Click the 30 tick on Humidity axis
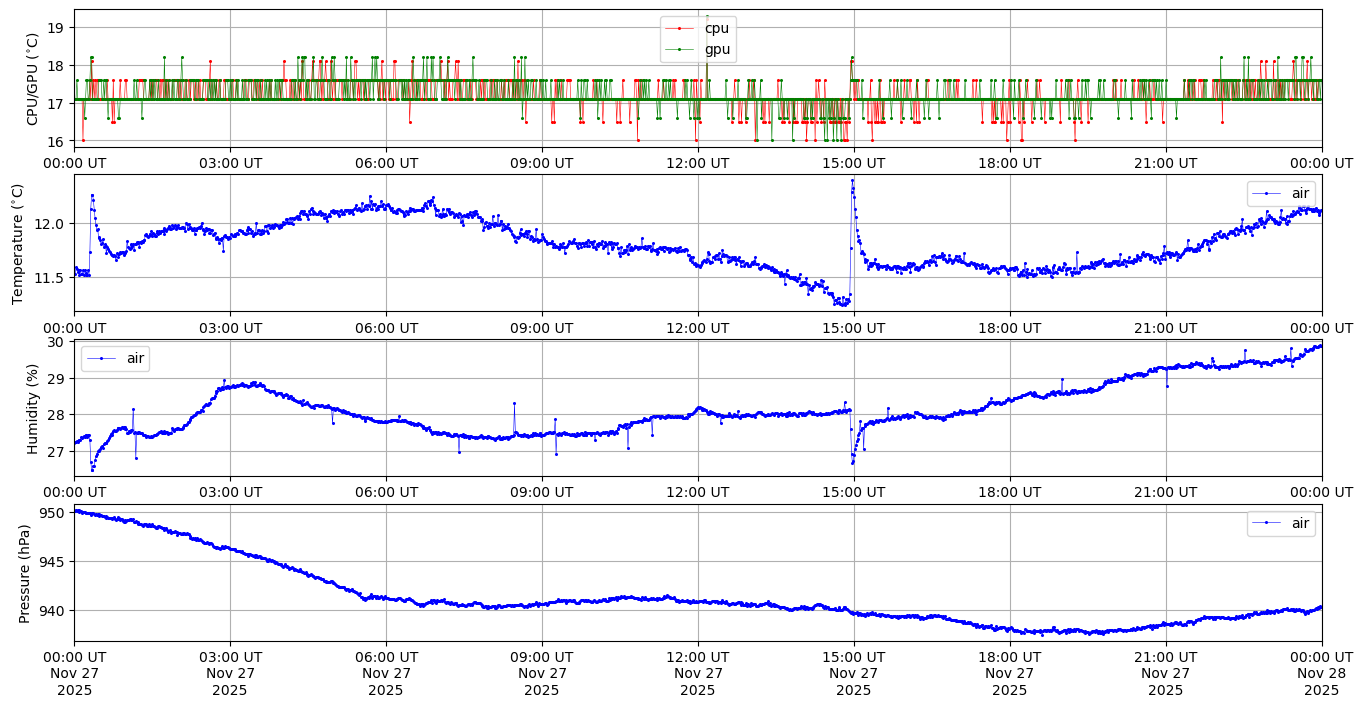 pos(58,342)
